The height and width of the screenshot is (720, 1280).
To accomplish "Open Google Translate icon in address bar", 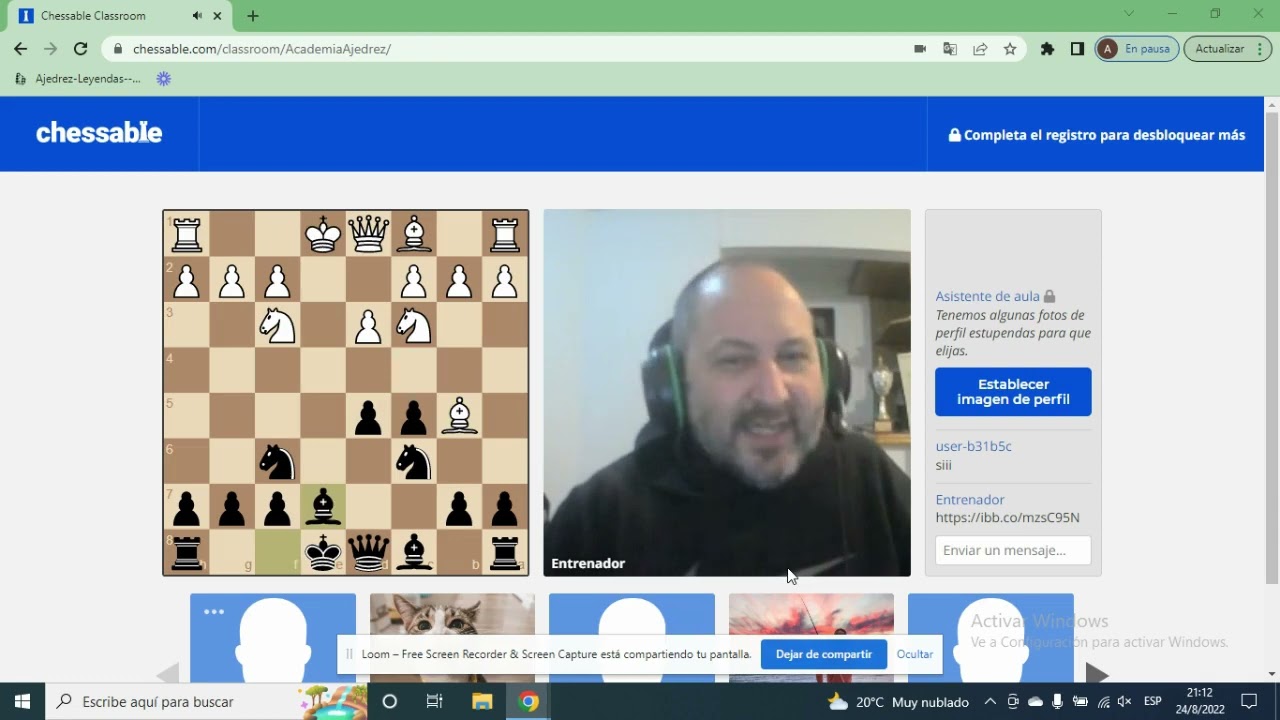I will coord(950,49).
